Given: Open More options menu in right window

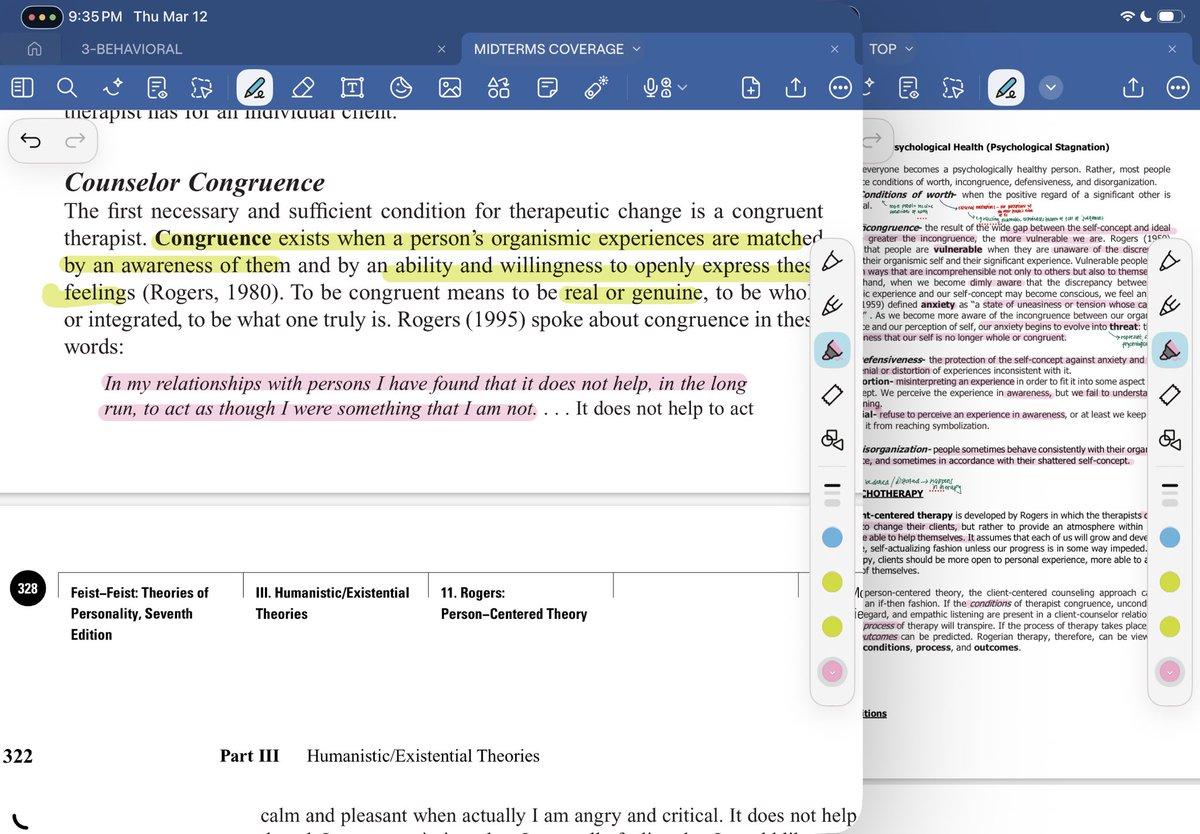Looking at the screenshot, I should (1178, 88).
